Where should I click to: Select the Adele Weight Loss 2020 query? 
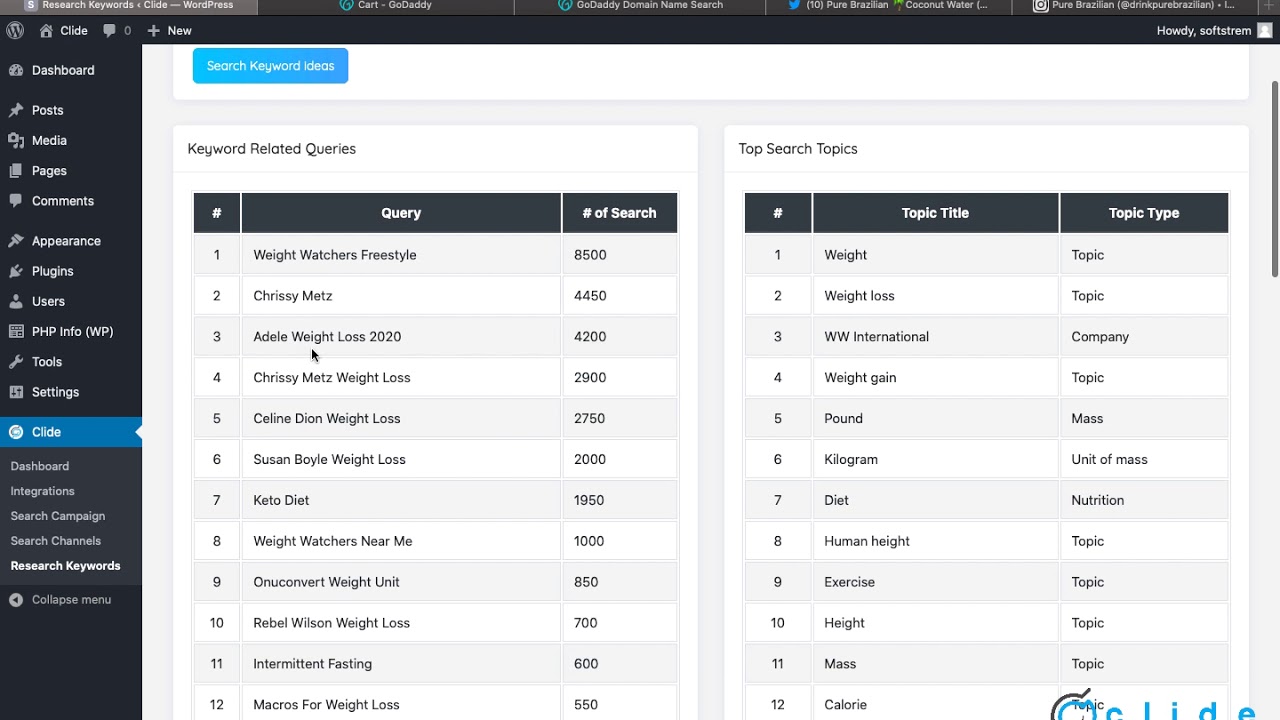click(x=327, y=337)
